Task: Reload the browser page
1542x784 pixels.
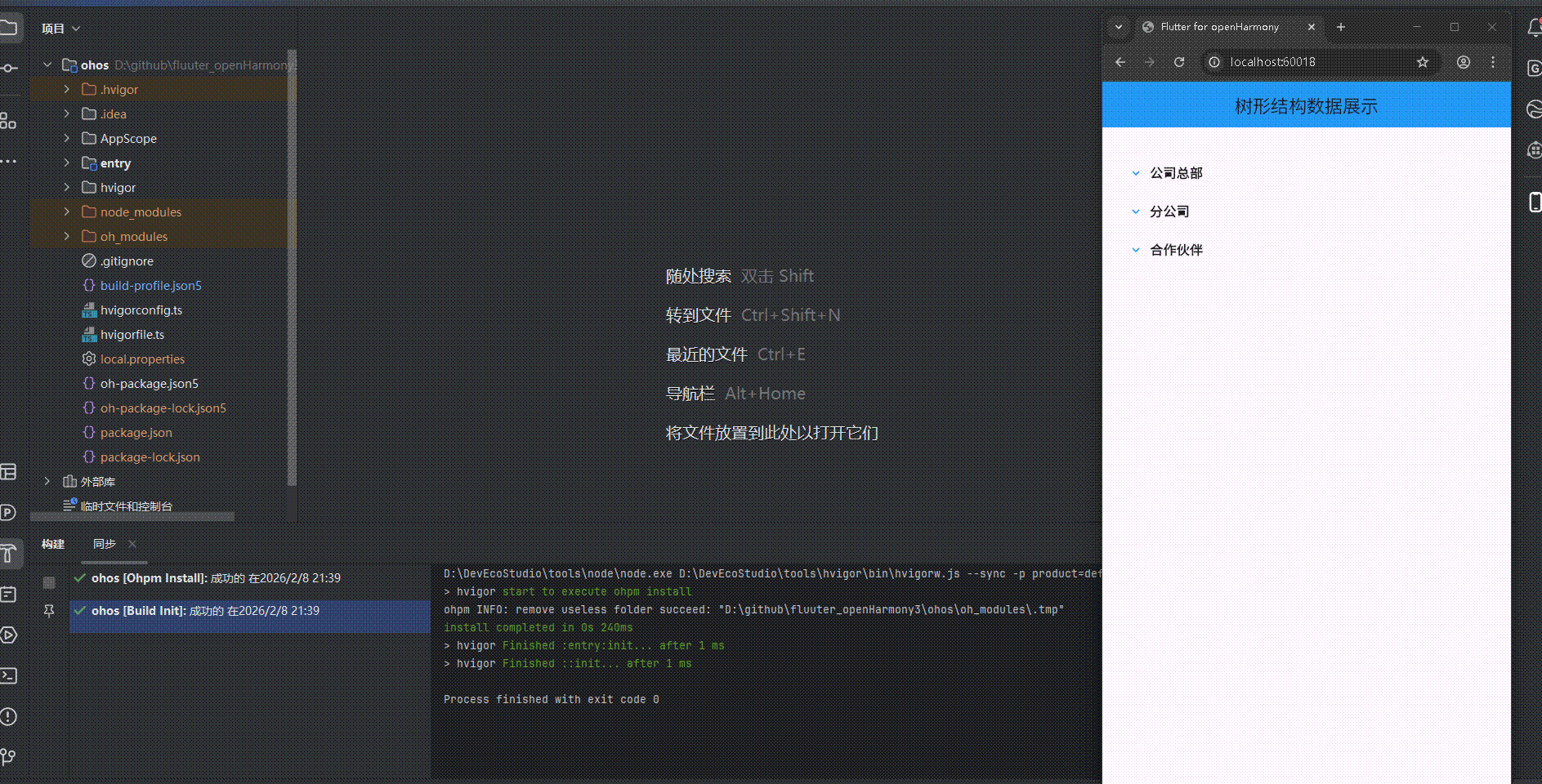Action: [1179, 62]
